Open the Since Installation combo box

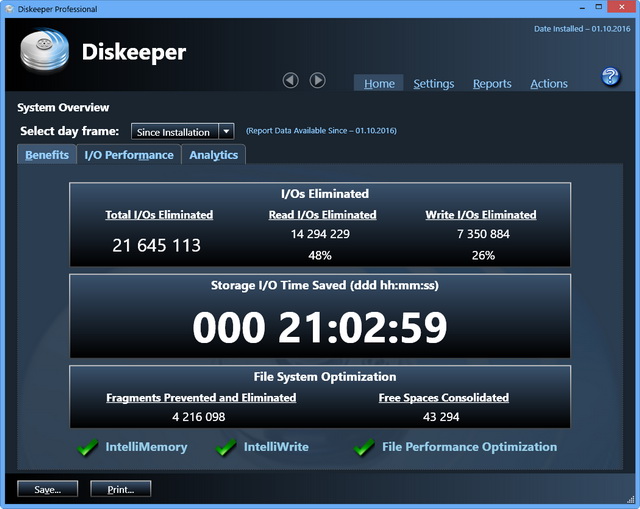(x=175, y=131)
